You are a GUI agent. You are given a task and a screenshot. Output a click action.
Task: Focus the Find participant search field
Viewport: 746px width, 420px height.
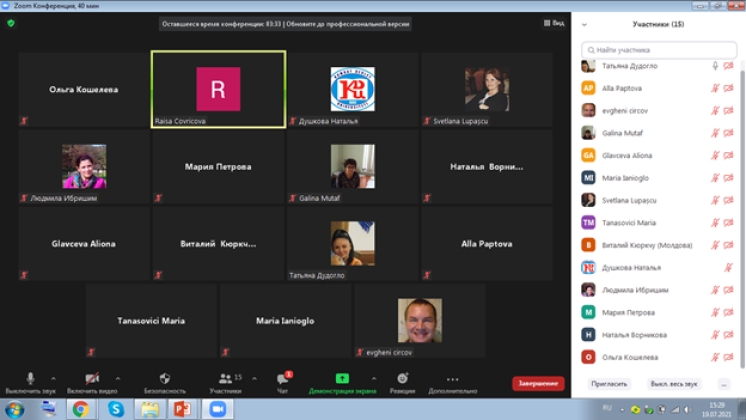pyautogui.click(x=659, y=50)
